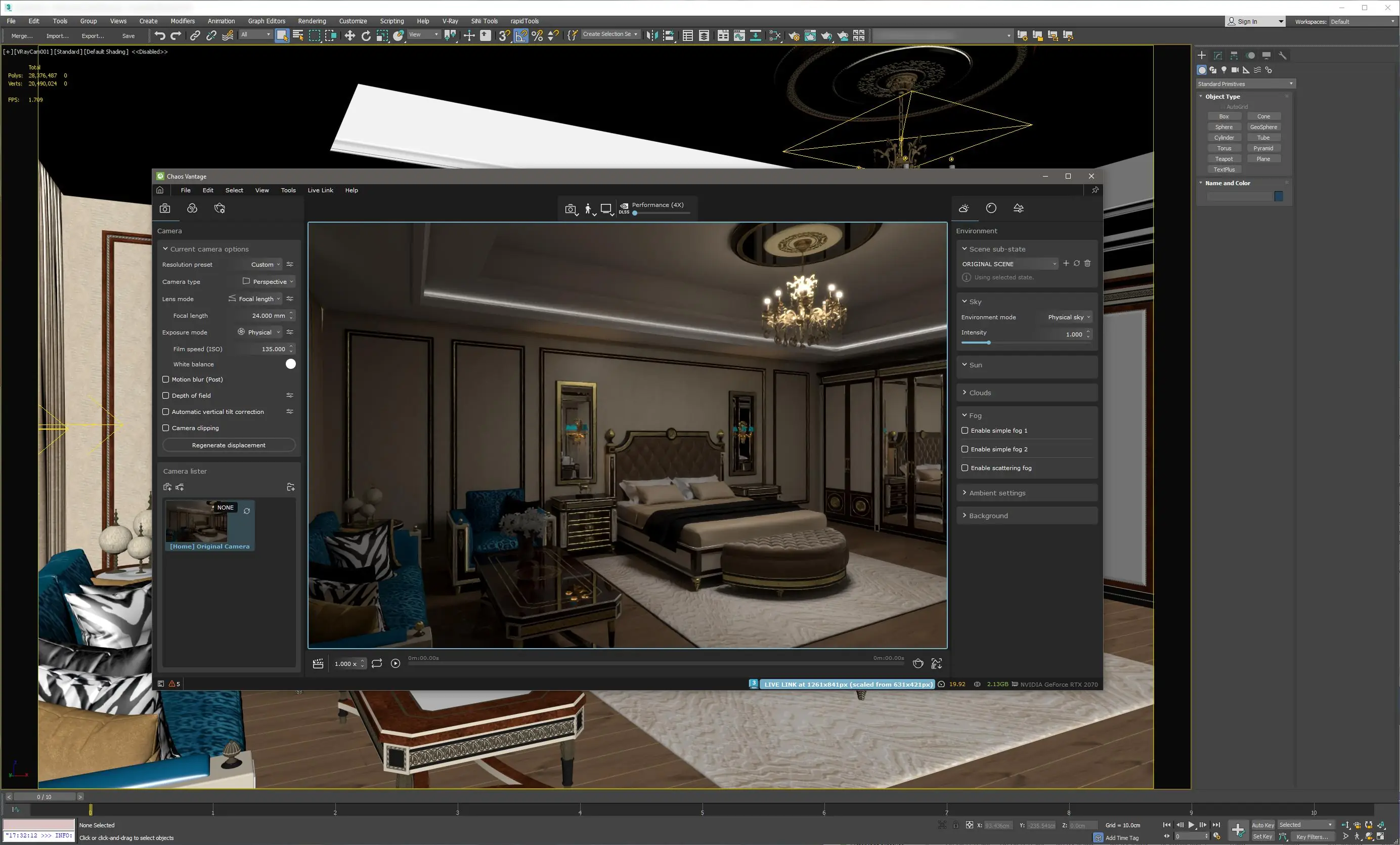Select the 3ds Max Rotate tool
Screen dimensions: 1400x845
(366, 36)
